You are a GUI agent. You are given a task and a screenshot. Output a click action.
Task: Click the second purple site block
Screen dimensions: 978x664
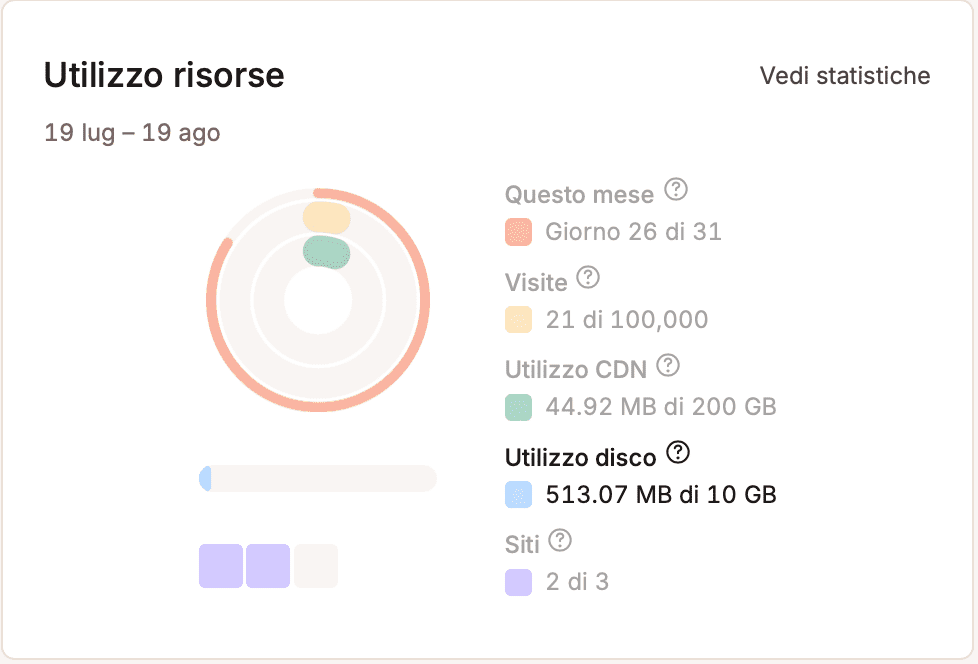tap(268, 566)
